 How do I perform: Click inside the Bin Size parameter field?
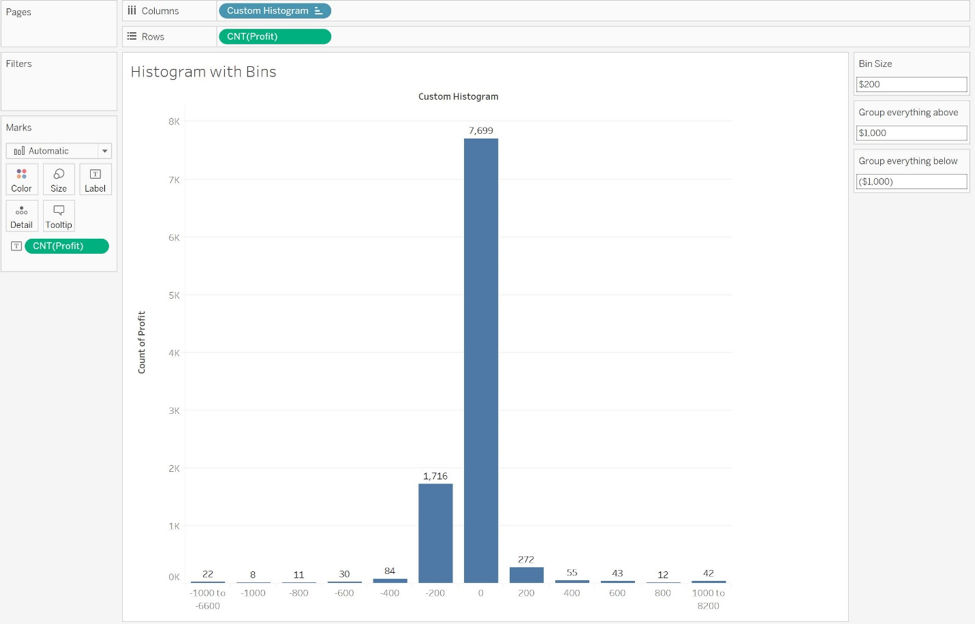click(911, 84)
